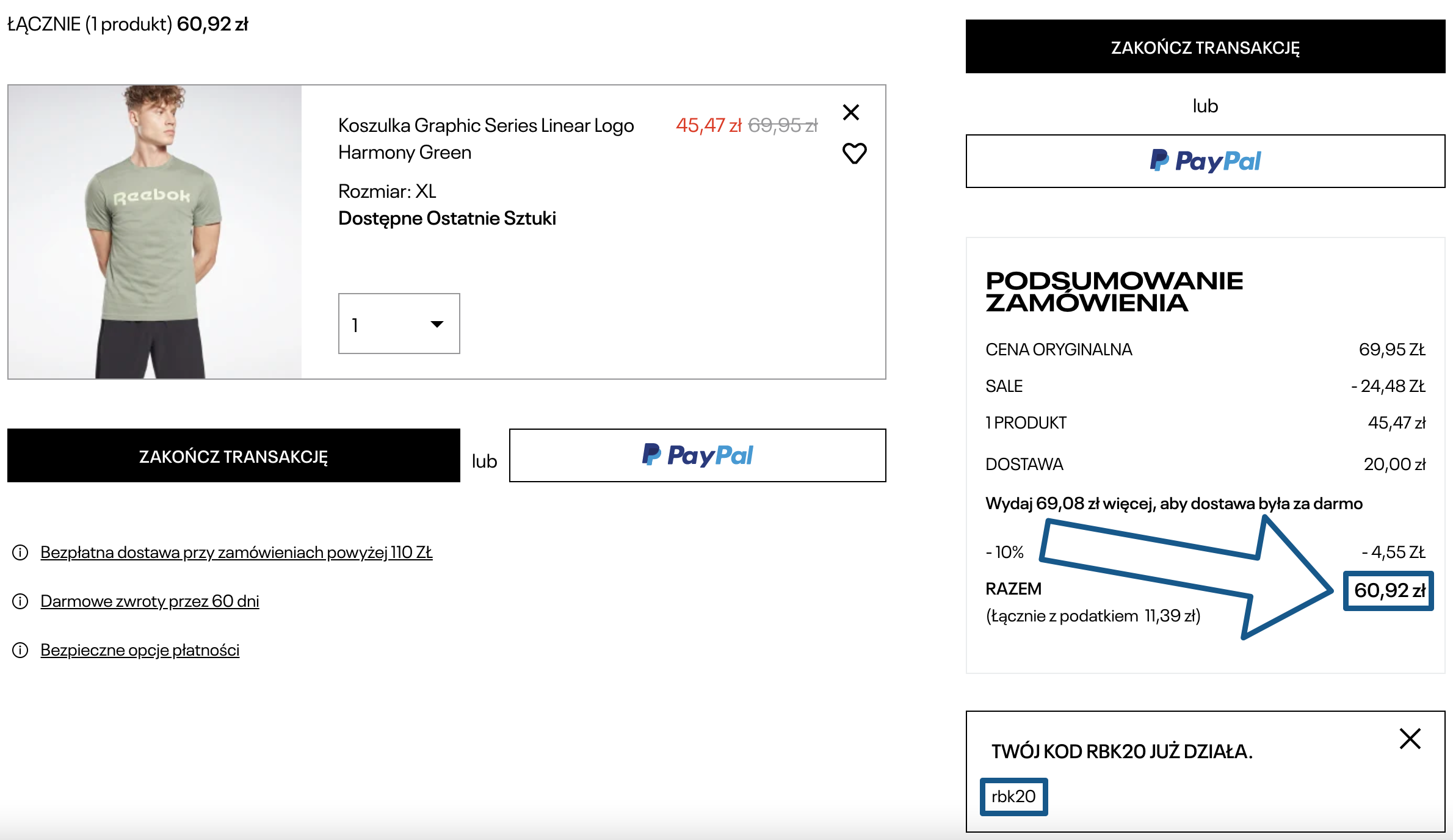1453x840 pixels.
Task: Click the dropdown arrow in quantity selector
Action: click(437, 324)
